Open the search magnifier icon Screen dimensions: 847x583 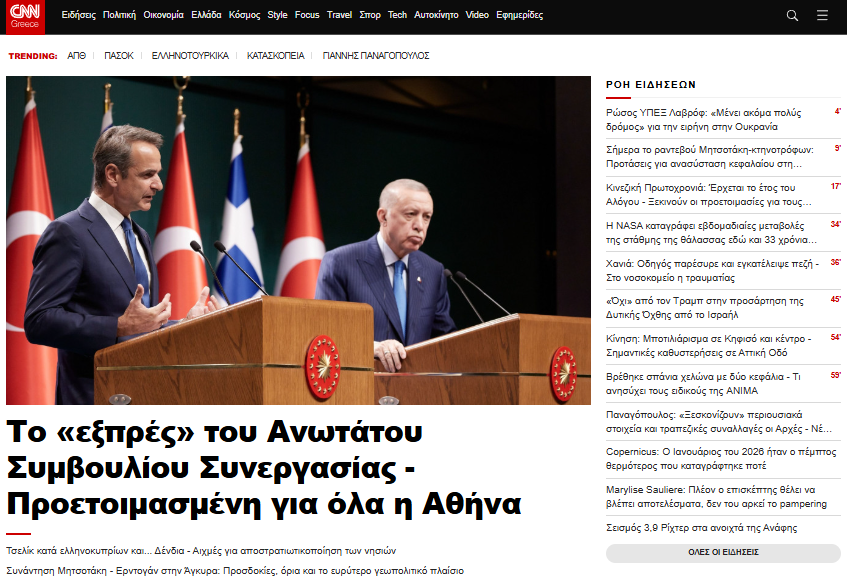[792, 16]
